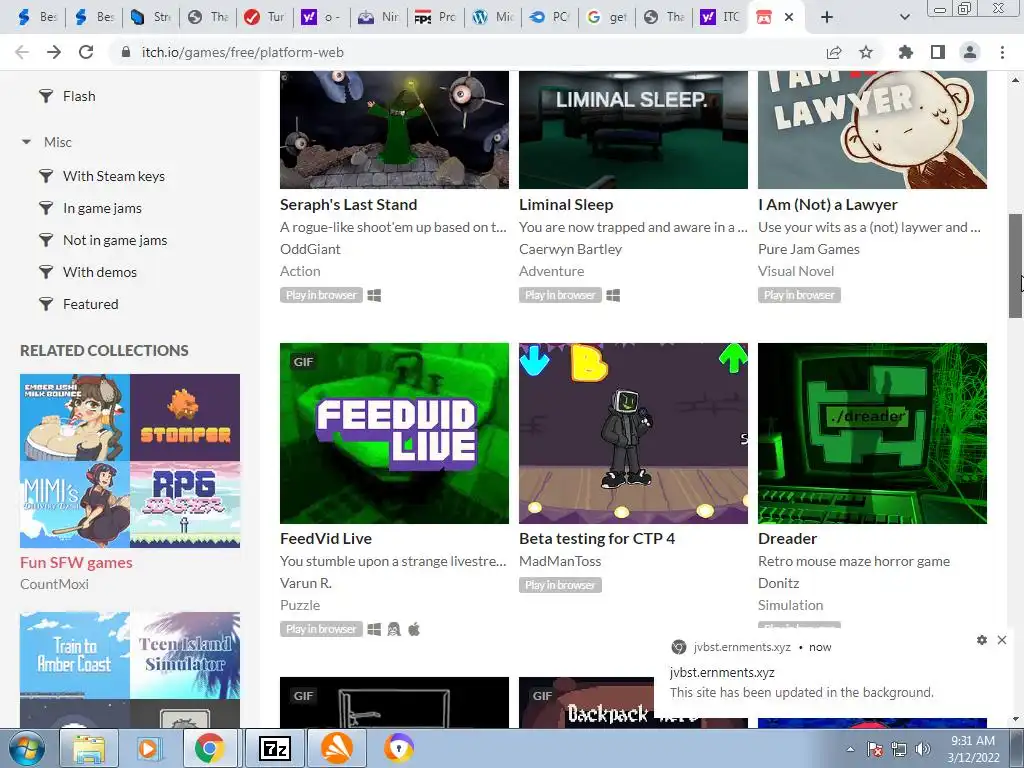Open a new browser tab
The height and width of the screenshot is (768, 1024).
(827, 17)
